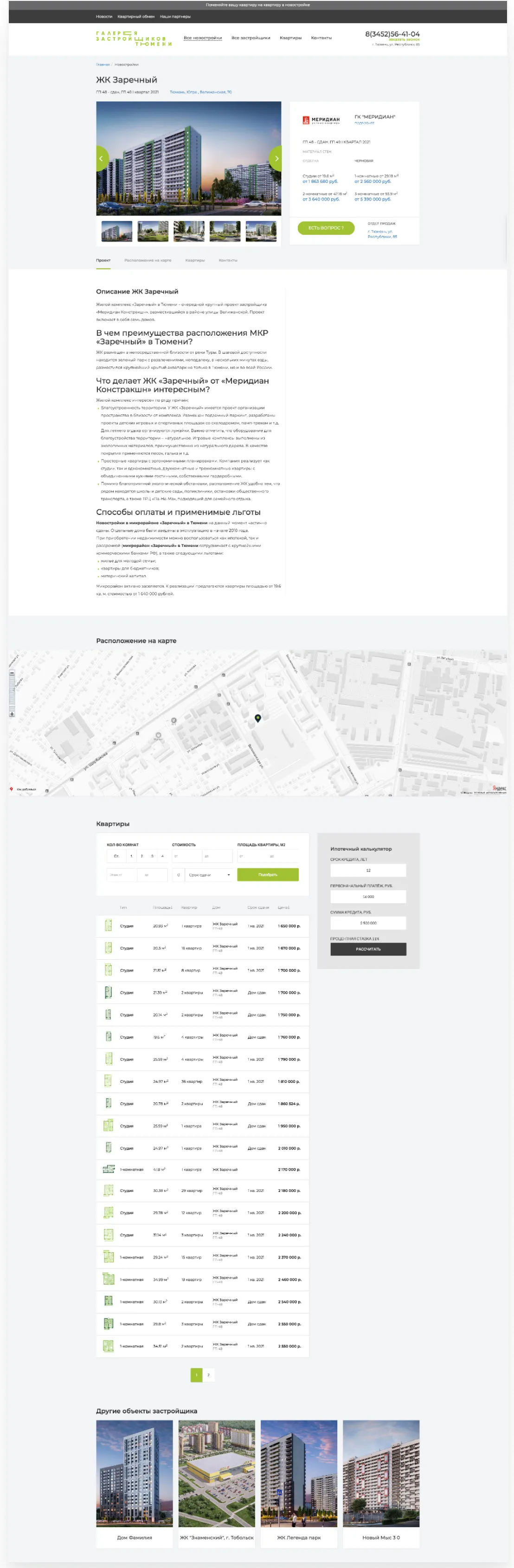Toggle the 4-room count filter
This screenshot has width=514, height=1568.
coord(162,856)
